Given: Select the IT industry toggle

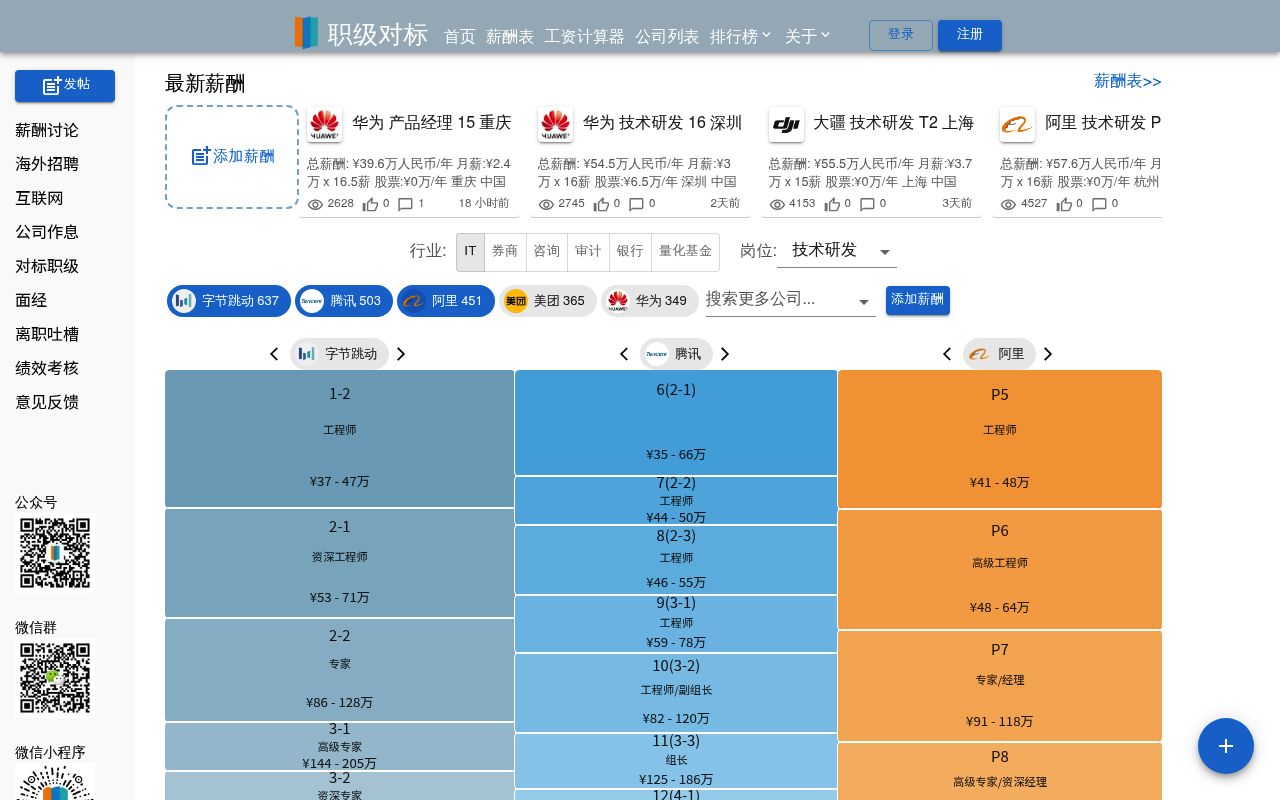Looking at the screenshot, I should coord(470,252).
